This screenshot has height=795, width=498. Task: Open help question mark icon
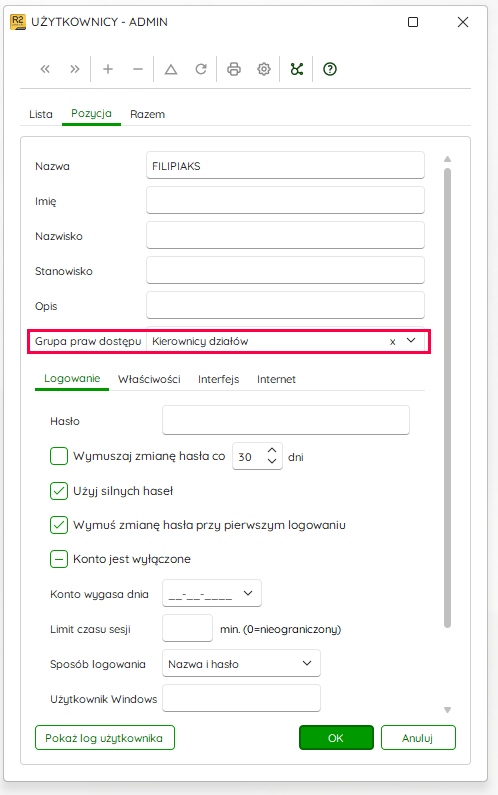[330, 69]
